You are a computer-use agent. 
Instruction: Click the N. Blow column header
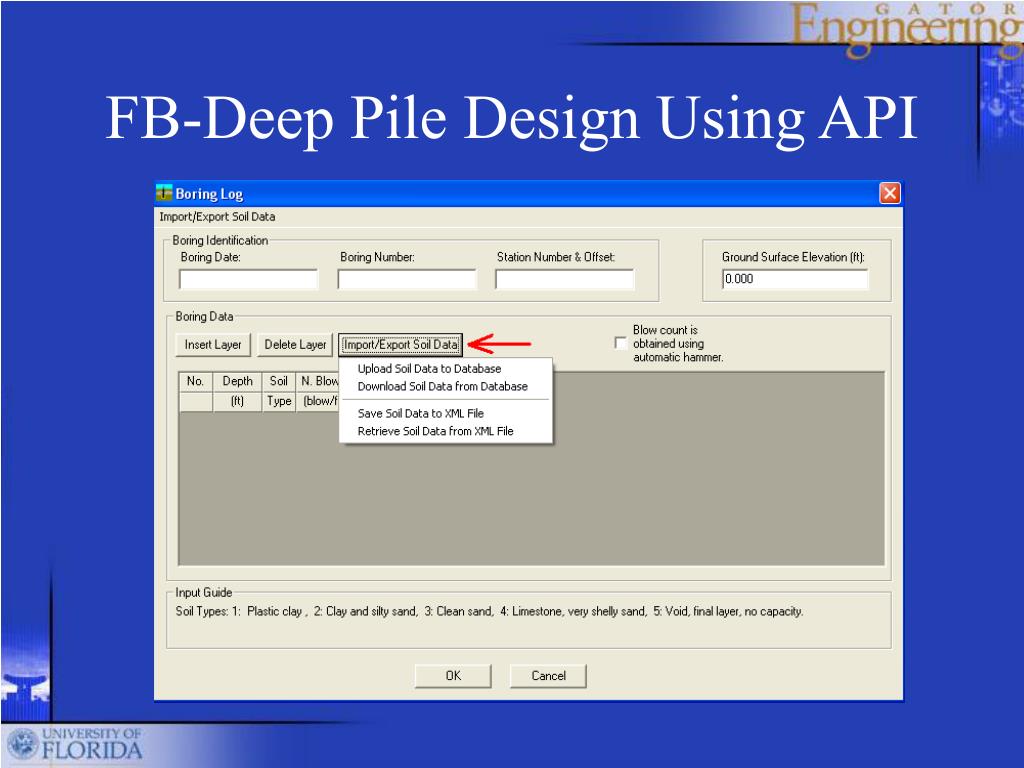click(318, 391)
